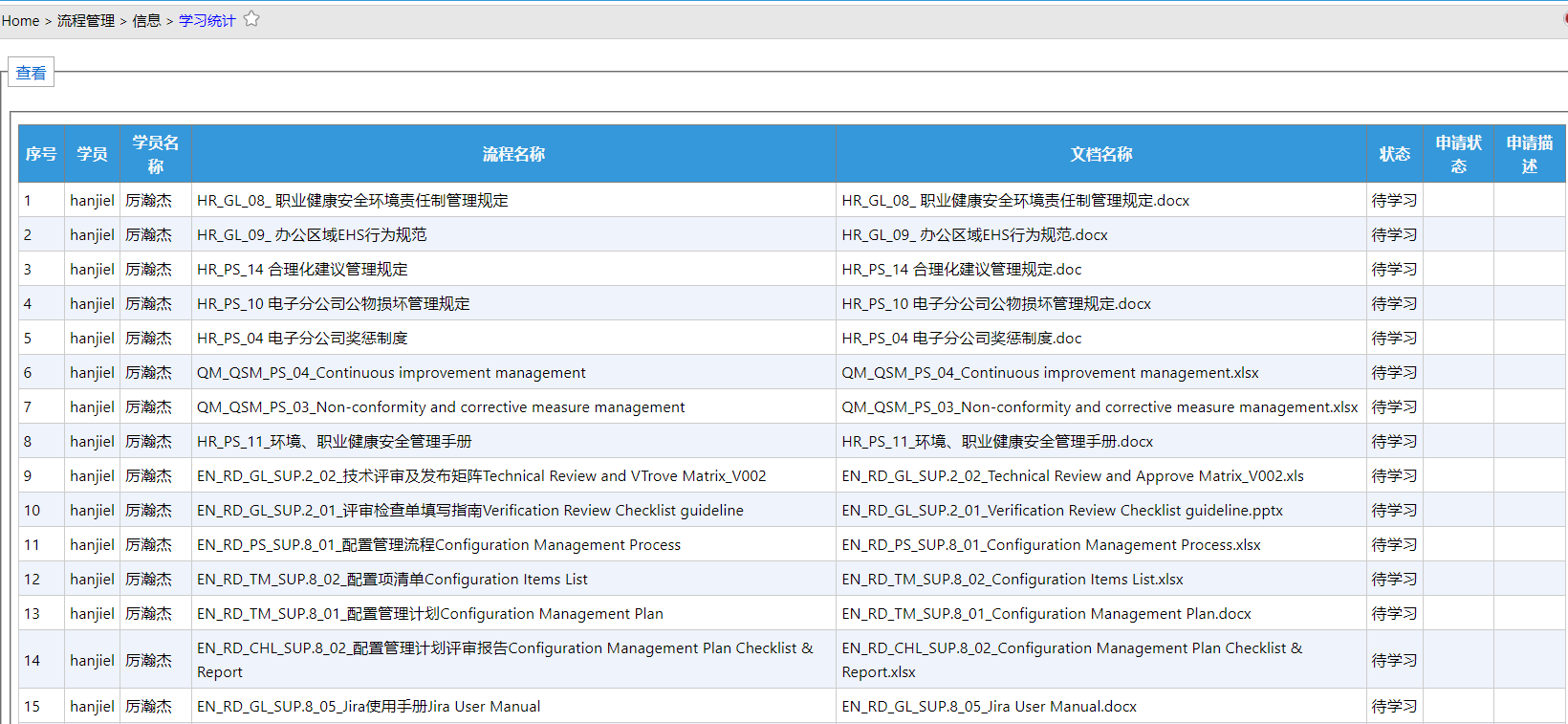Viewport: 1568px width, 724px height.
Task: Select process QM_QSM_PS_04_Continuous improvement management
Action: click(391, 373)
